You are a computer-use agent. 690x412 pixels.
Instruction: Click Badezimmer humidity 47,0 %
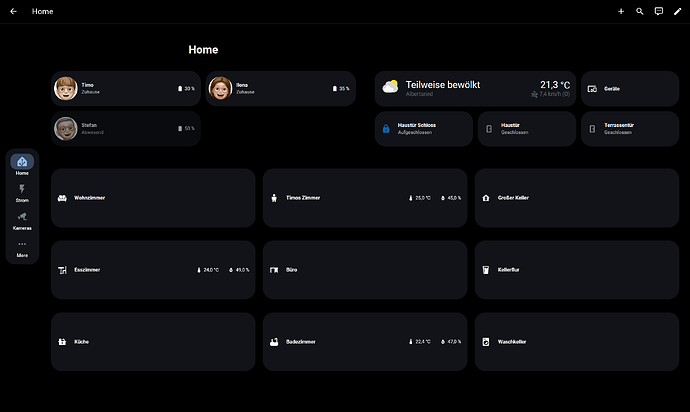pyautogui.click(x=451, y=342)
